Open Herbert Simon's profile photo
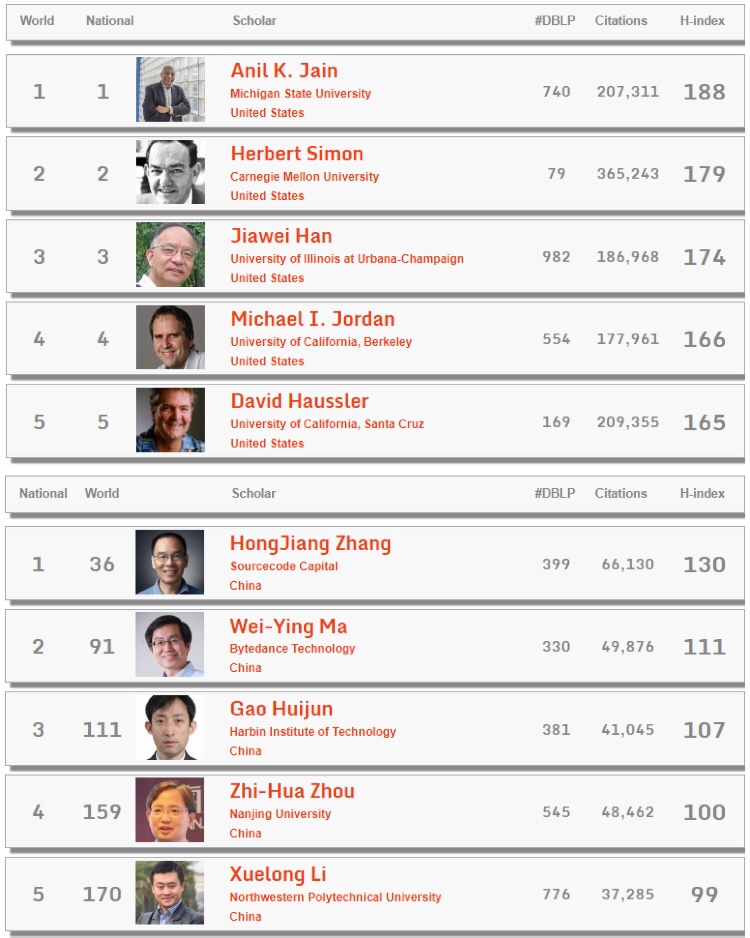The image size is (750, 938). 170,172
